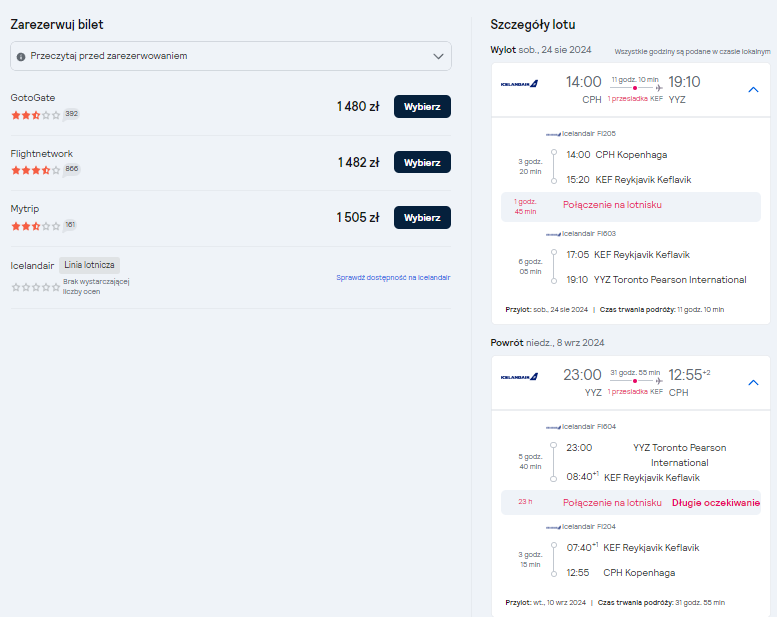The image size is (777, 617).
Task: Click the 'Długie oczekiwanie' warning label
Action: tap(716, 503)
